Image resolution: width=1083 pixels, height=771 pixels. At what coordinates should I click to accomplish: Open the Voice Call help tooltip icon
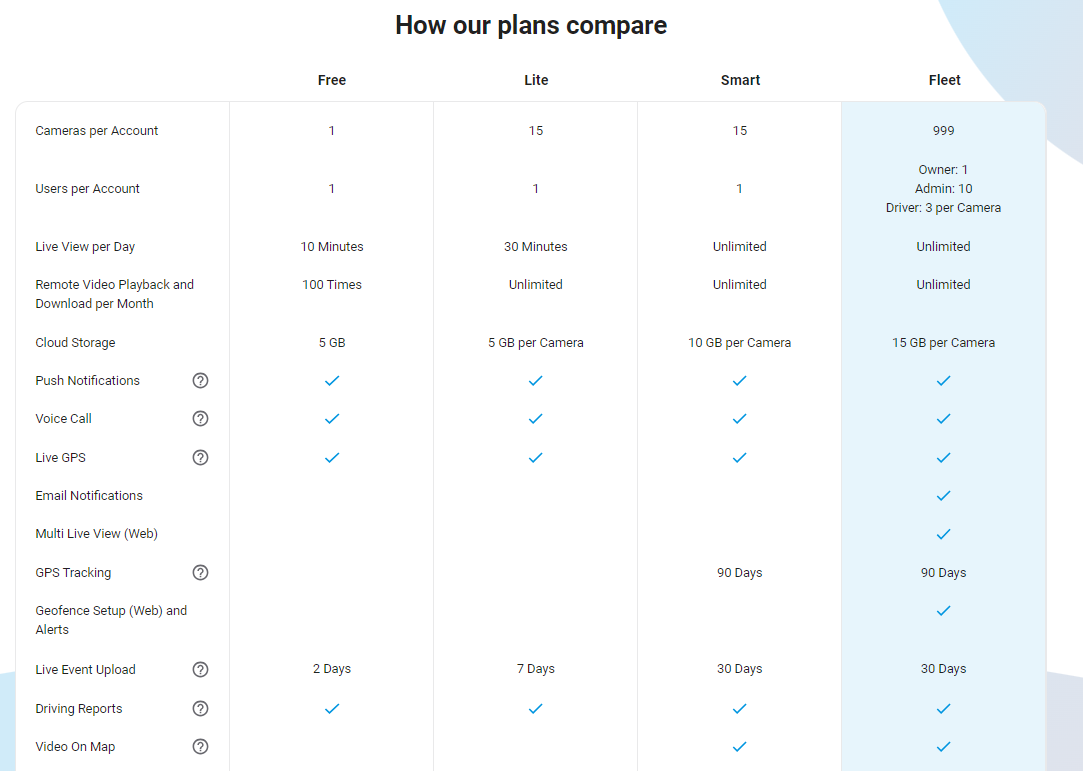(200, 419)
